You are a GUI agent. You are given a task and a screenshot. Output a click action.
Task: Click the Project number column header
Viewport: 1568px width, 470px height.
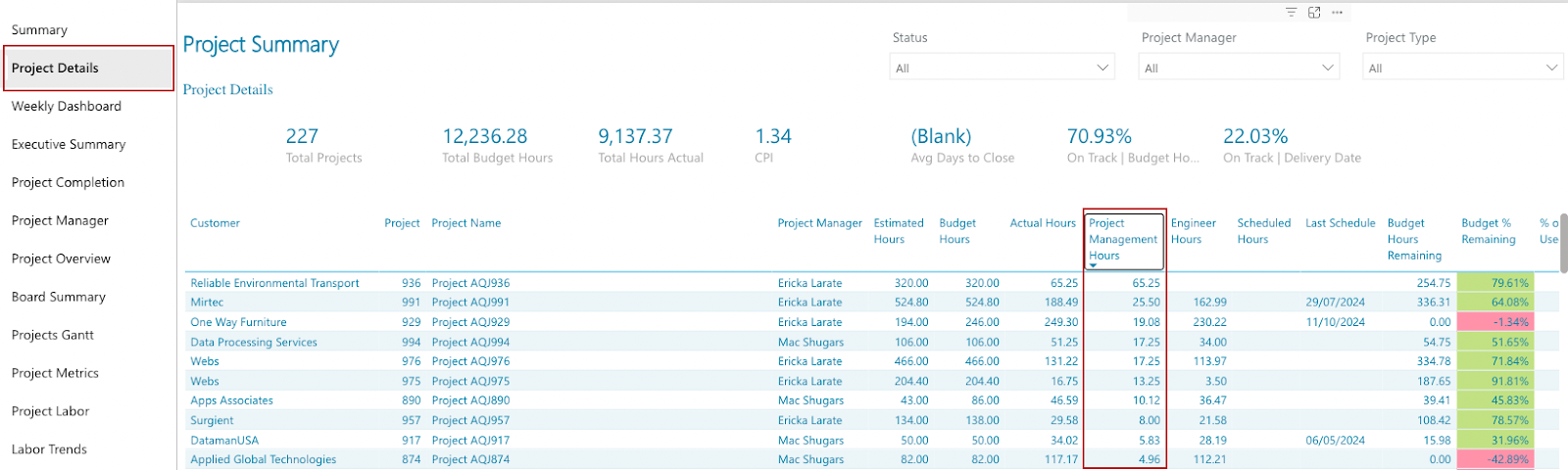point(402,223)
